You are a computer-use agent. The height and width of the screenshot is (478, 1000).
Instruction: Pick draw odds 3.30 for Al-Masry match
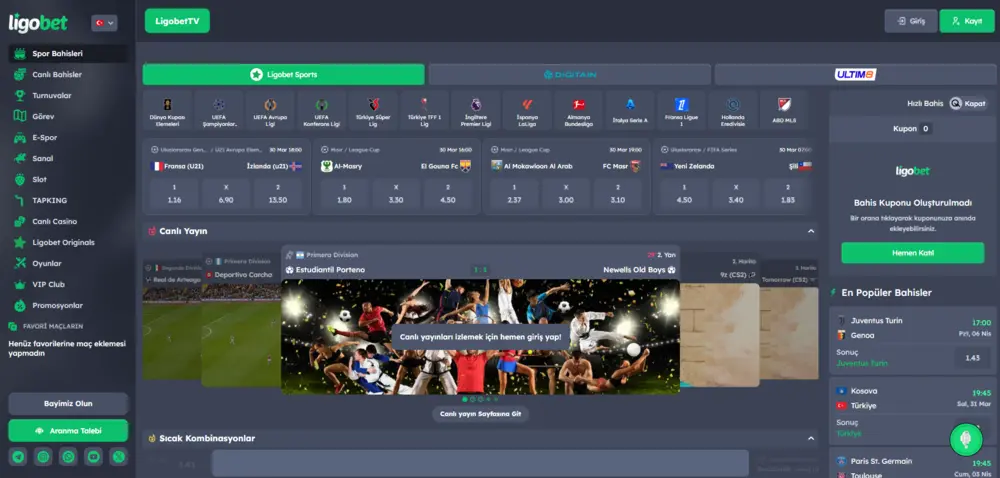tap(396, 194)
